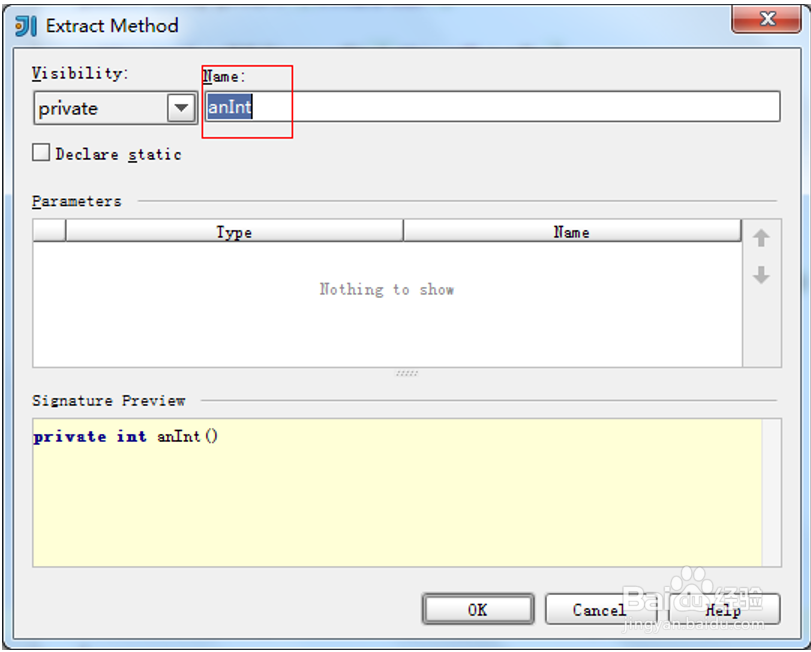This screenshot has width=811, height=652.
Task: Click the Visibility label
Action: coord(80,73)
